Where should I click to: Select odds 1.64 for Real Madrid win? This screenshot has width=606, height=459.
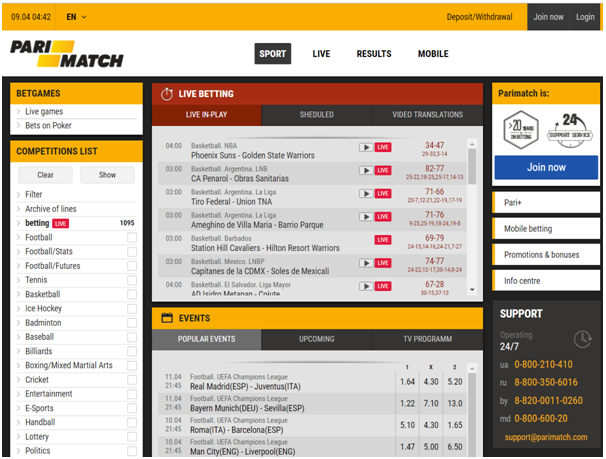(407, 382)
